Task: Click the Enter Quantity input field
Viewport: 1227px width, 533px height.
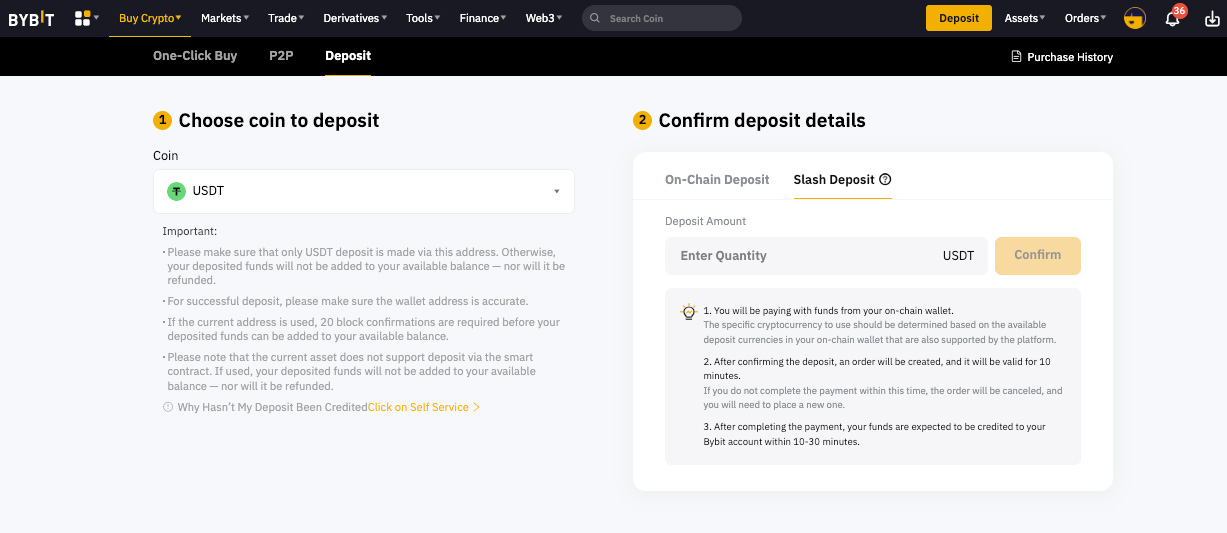Action: (x=826, y=256)
